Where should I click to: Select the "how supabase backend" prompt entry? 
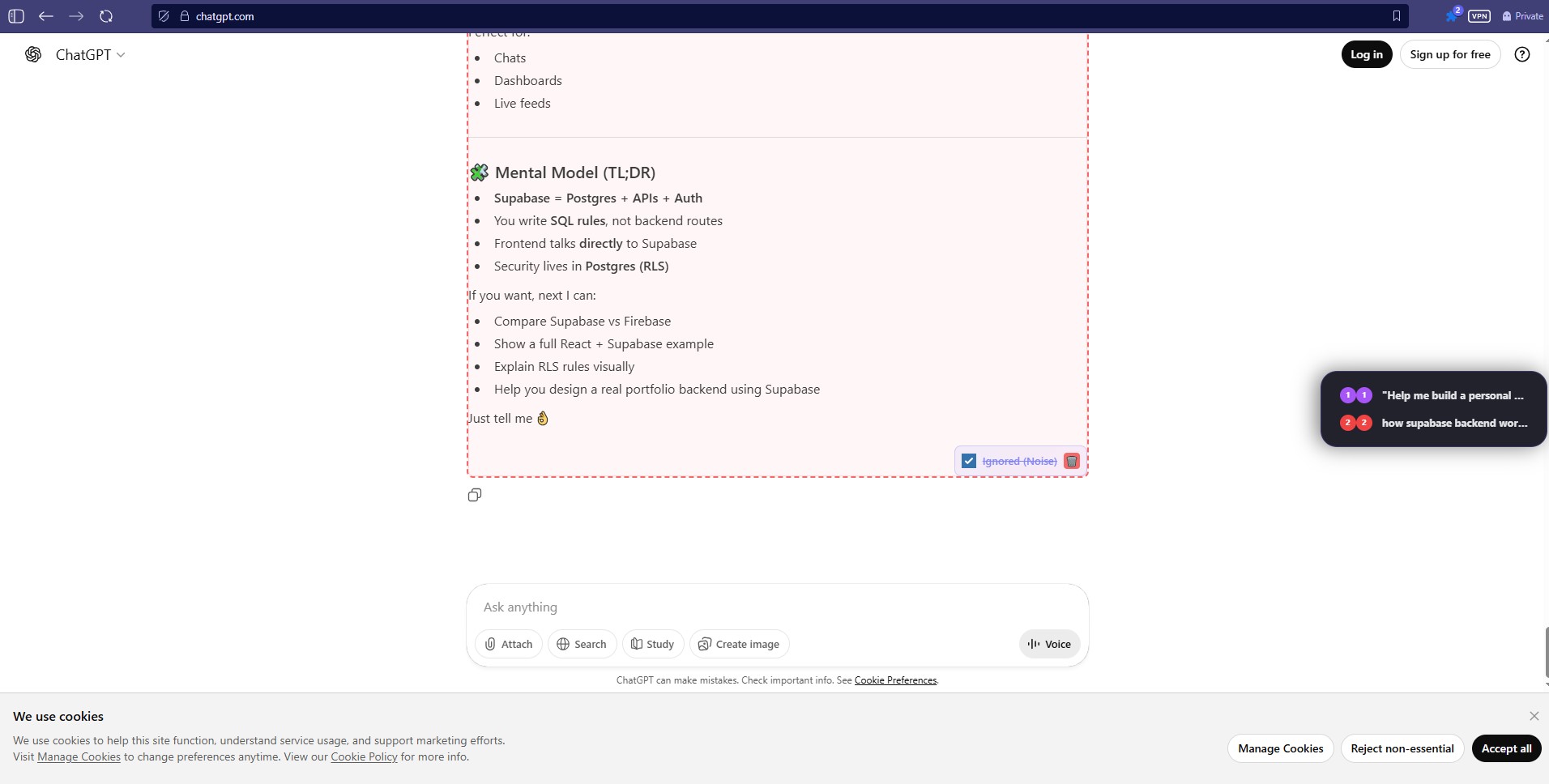[1453, 423]
